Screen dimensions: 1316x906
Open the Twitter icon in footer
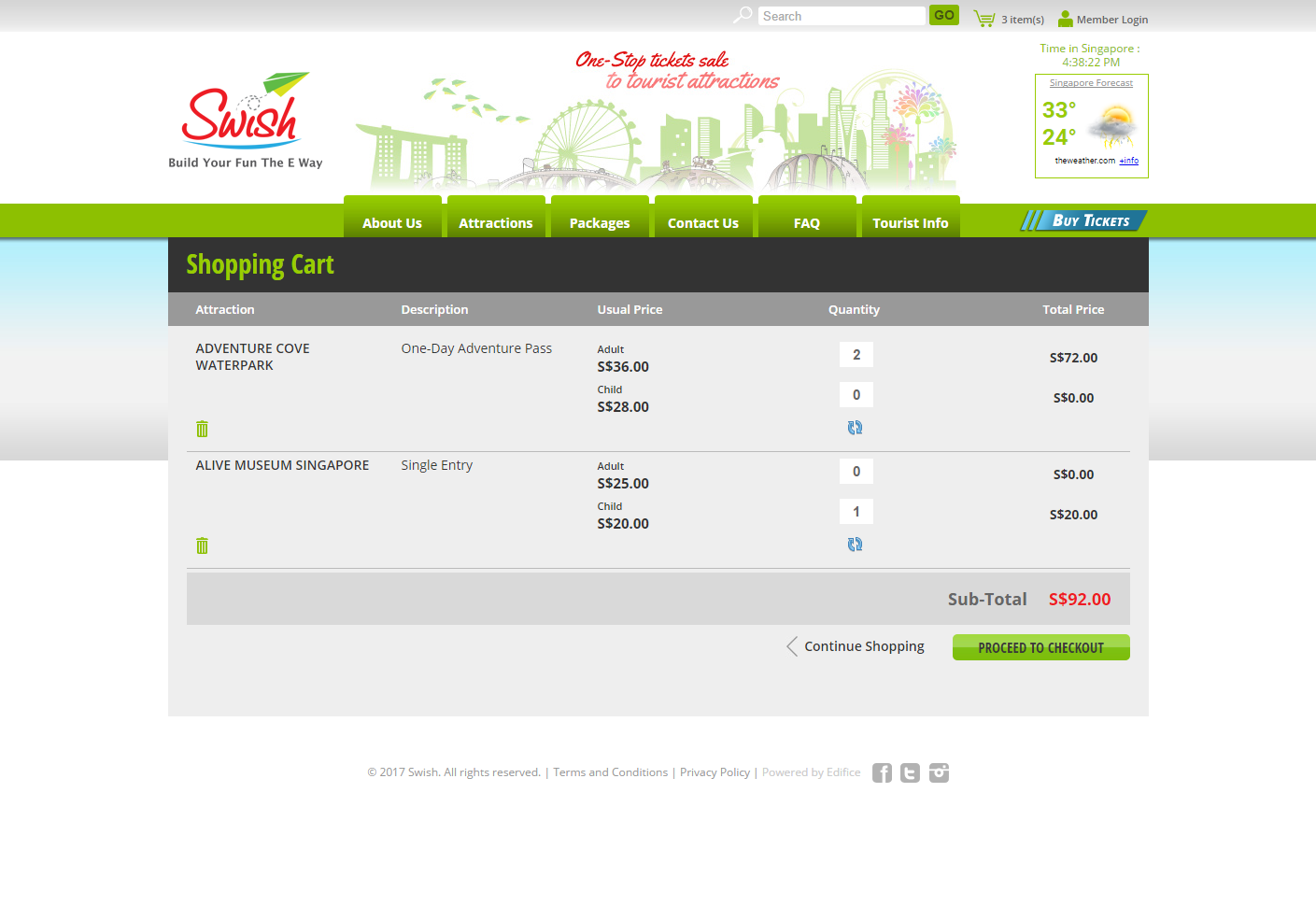(911, 772)
